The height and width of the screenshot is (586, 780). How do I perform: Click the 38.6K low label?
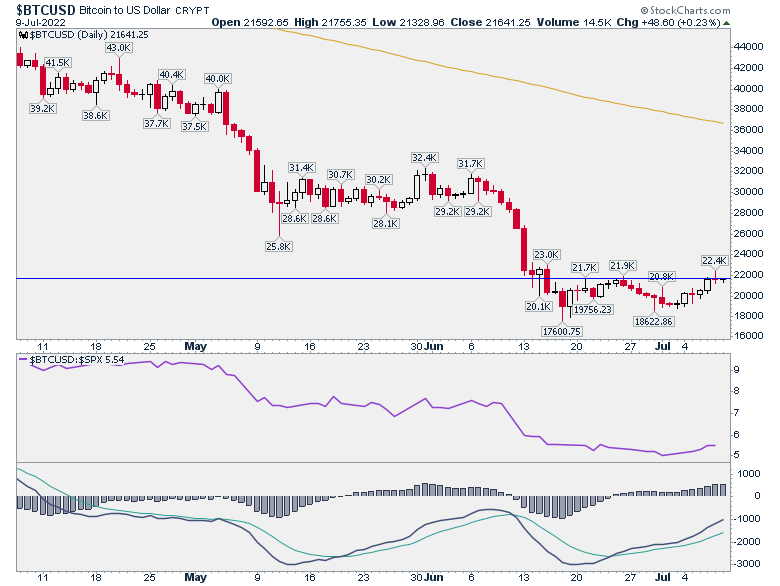tap(96, 115)
